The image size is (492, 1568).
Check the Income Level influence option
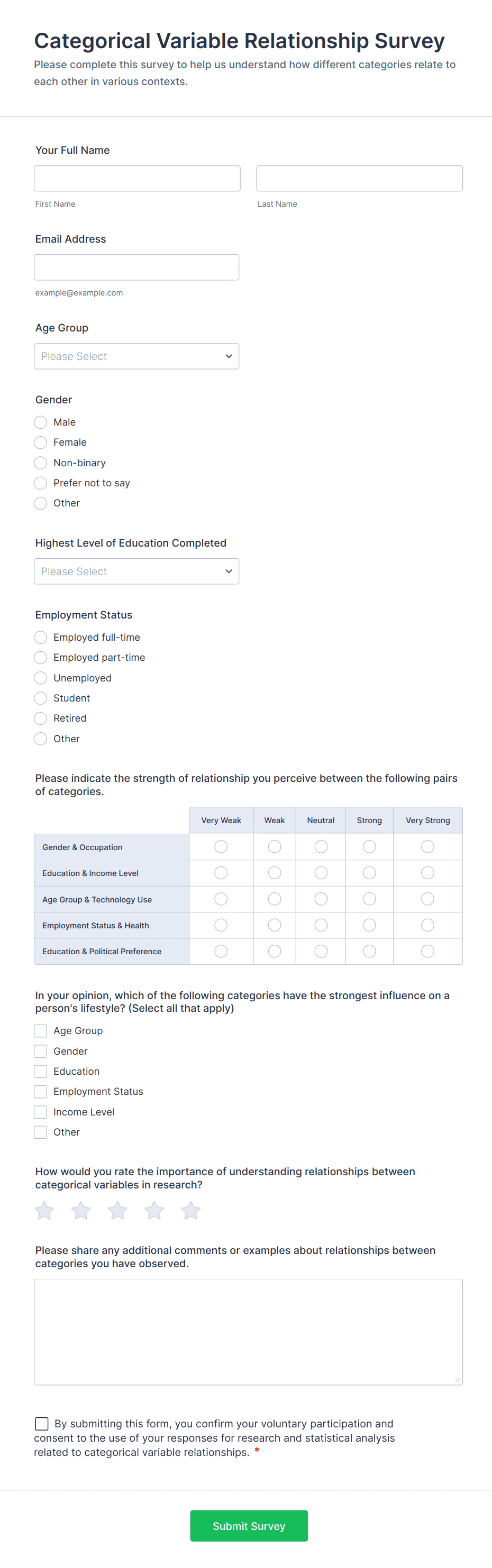point(40,1111)
